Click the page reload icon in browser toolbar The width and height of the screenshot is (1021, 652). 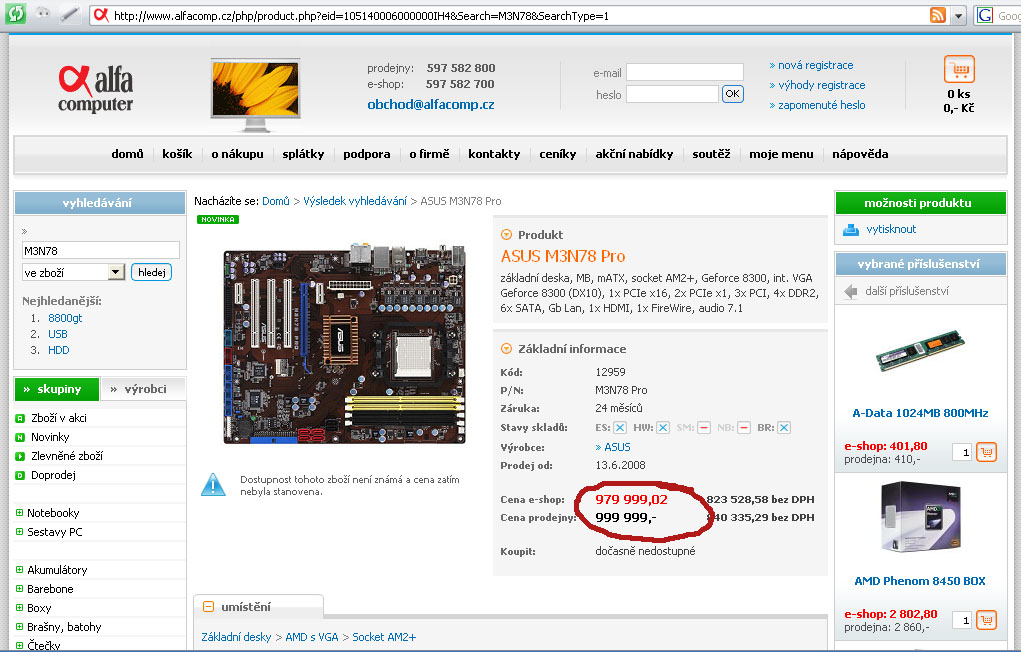[x=16, y=14]
